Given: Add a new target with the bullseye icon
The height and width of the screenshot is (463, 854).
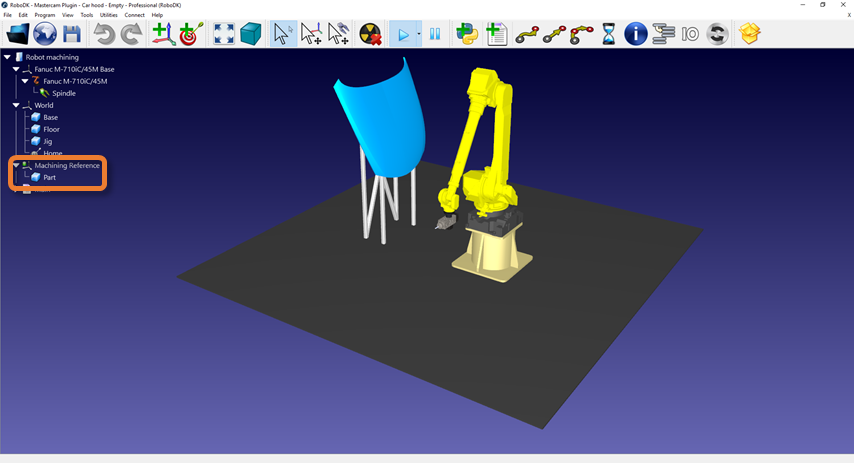Looking at the screenshot, I should coord(191,34).
